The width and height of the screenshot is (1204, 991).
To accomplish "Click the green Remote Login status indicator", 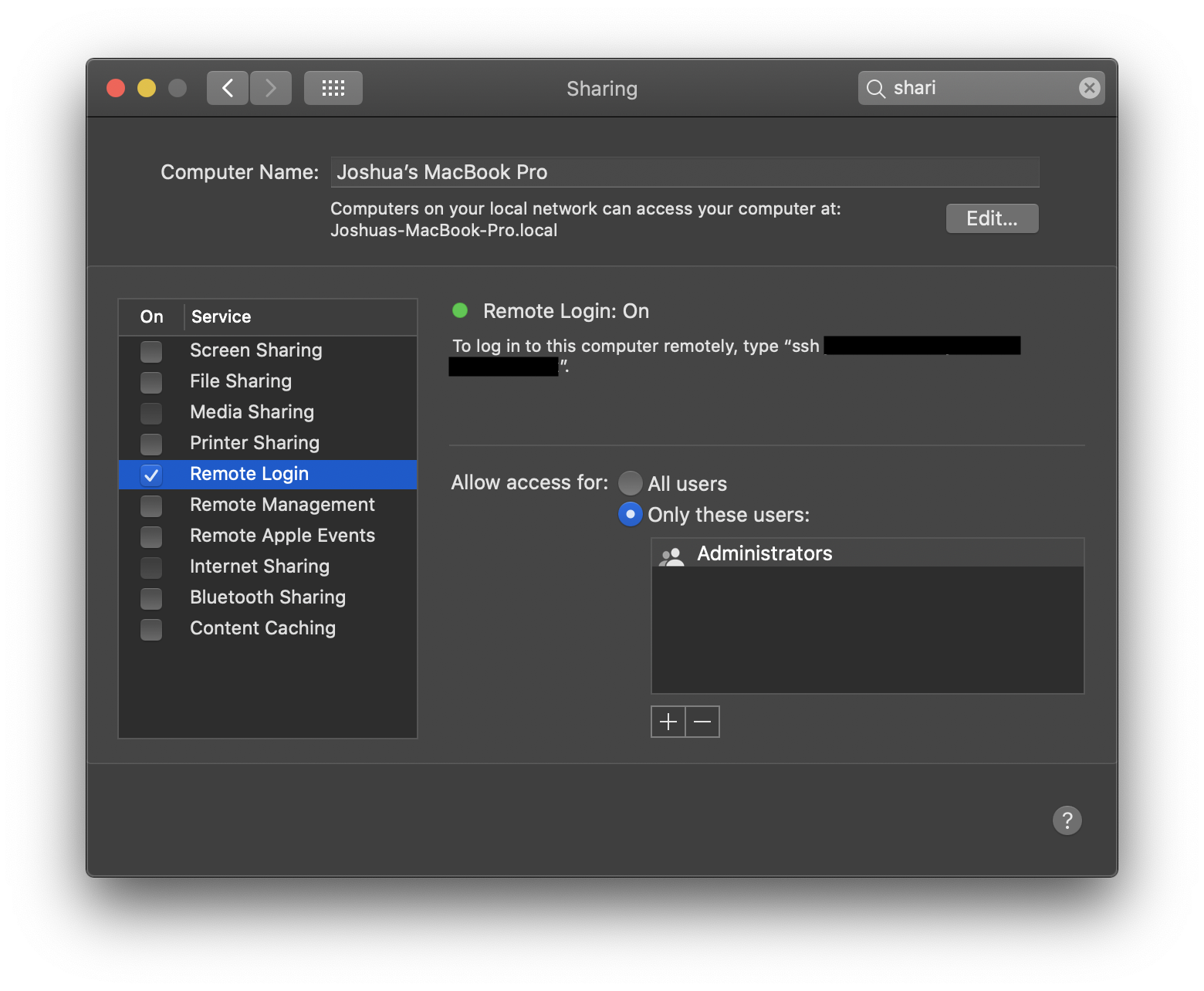I will 460,311.
